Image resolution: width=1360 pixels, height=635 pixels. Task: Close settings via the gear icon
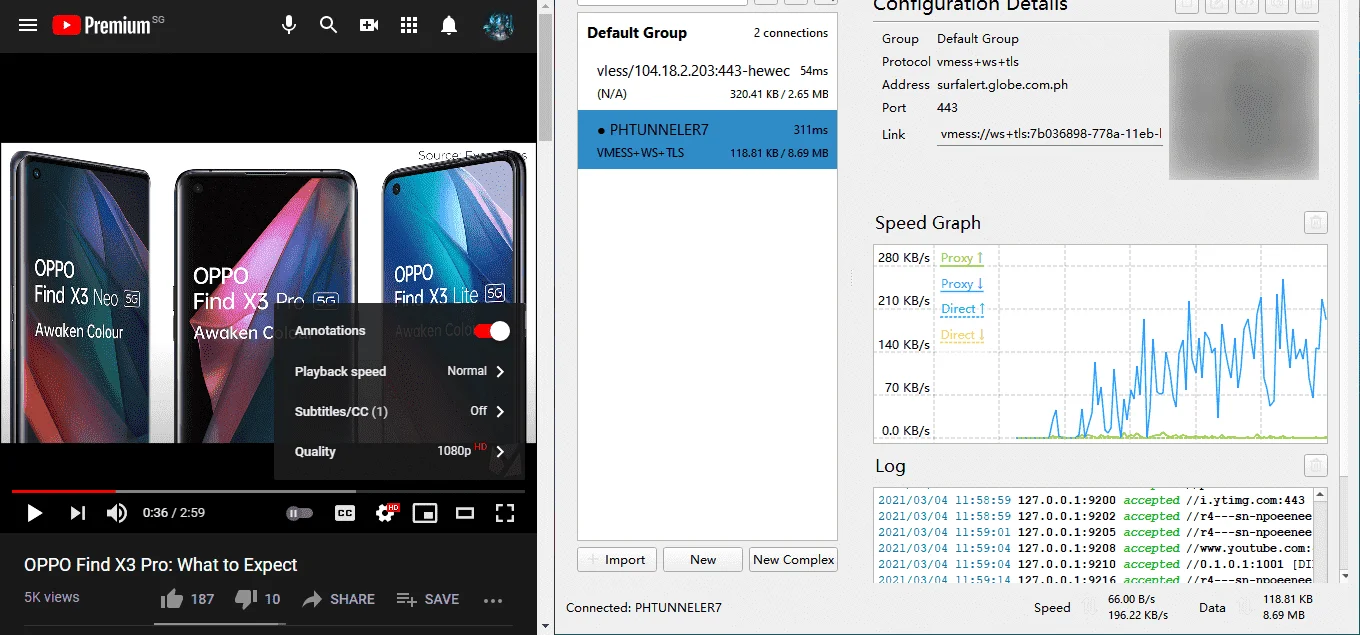(385, 513)
